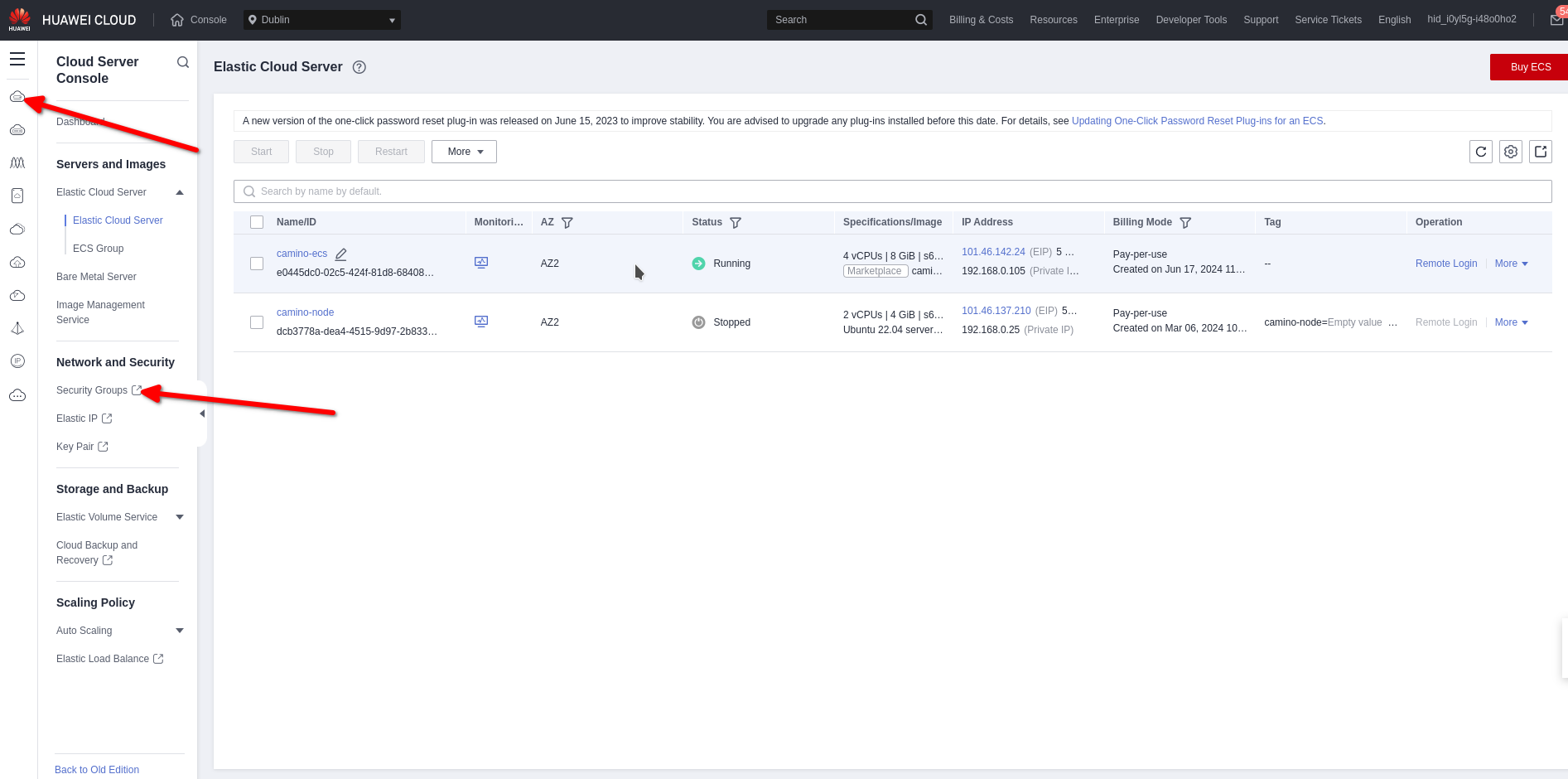Screen dimensions: 1568x779
Task: Click the refresh icon above the server list
Action: click(x=1480, y=152)
